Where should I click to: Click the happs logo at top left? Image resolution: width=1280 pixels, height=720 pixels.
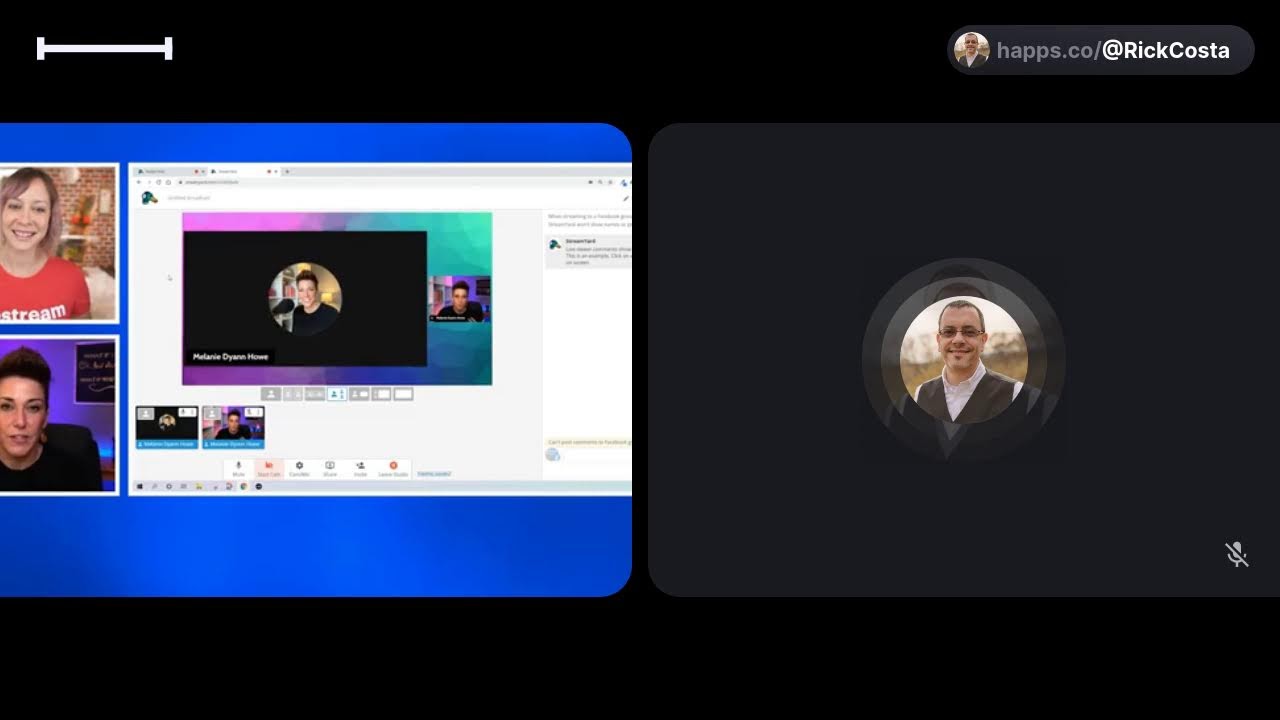(x=104, y=48)
